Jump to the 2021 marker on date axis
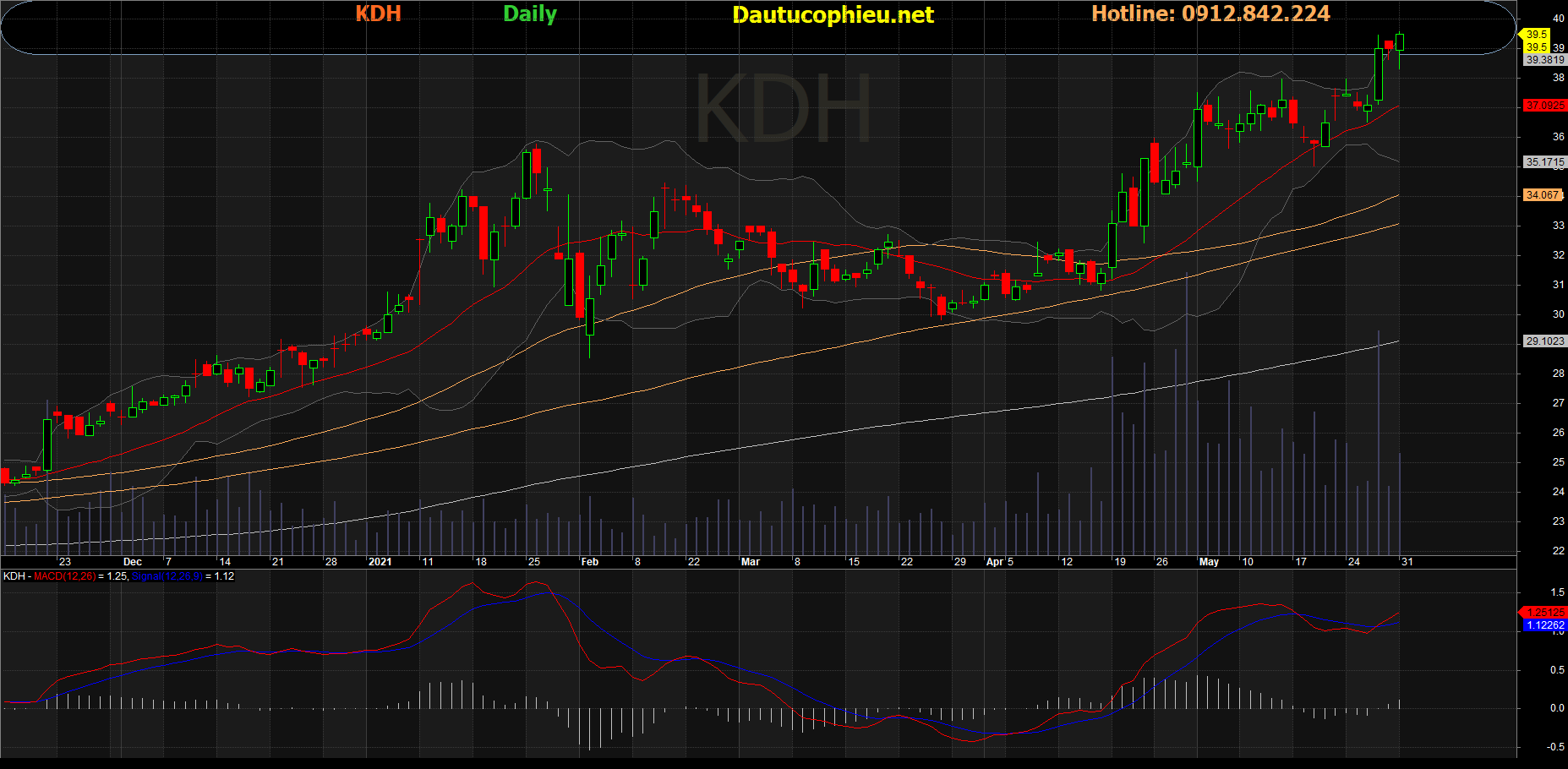This screenshot has width=1568, height=769. coord(380,562)
